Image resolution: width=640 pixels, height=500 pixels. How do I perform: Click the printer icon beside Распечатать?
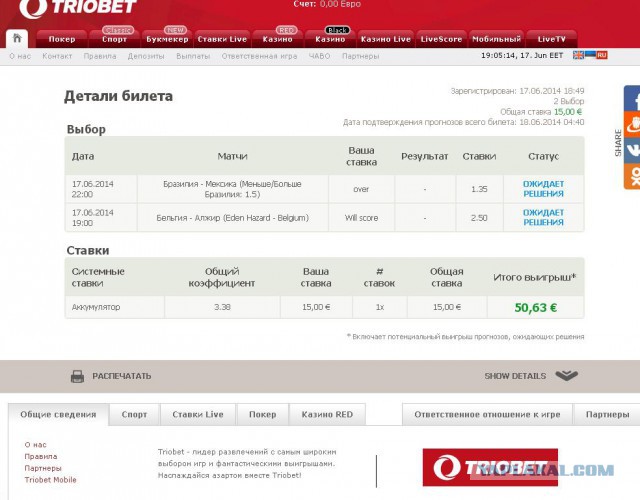77,376
